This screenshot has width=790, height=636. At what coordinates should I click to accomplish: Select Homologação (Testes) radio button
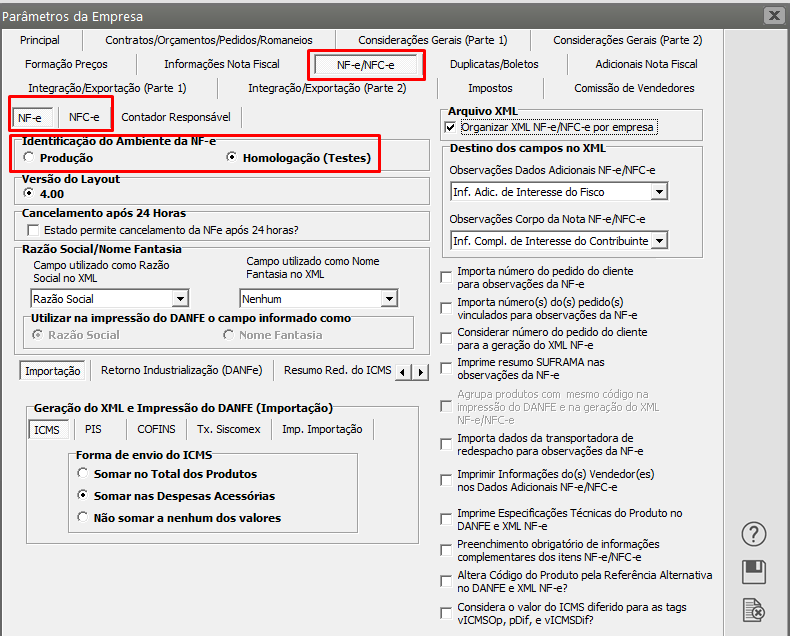point(232,157)
